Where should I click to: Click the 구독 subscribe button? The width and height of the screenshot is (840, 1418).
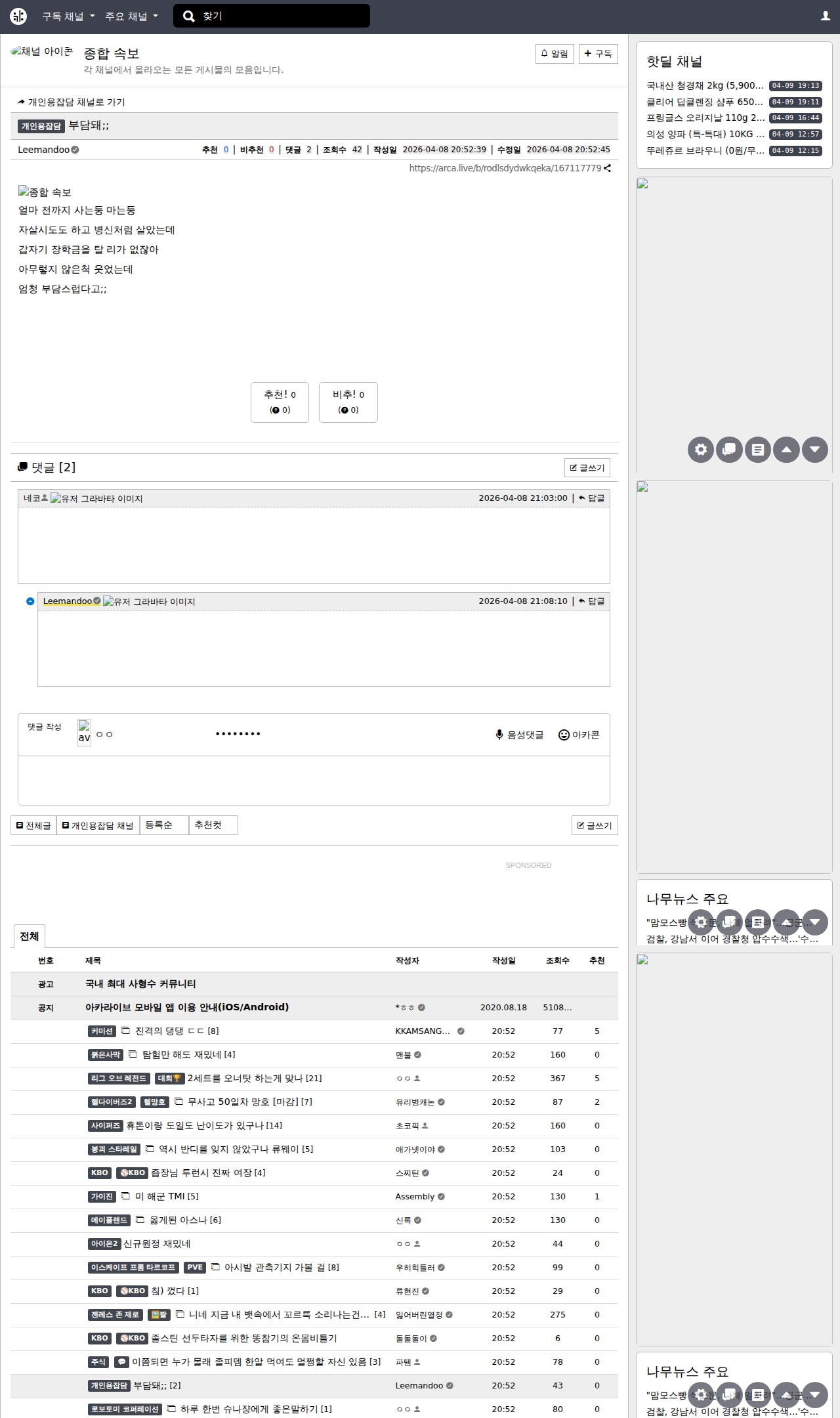[598, 54]
